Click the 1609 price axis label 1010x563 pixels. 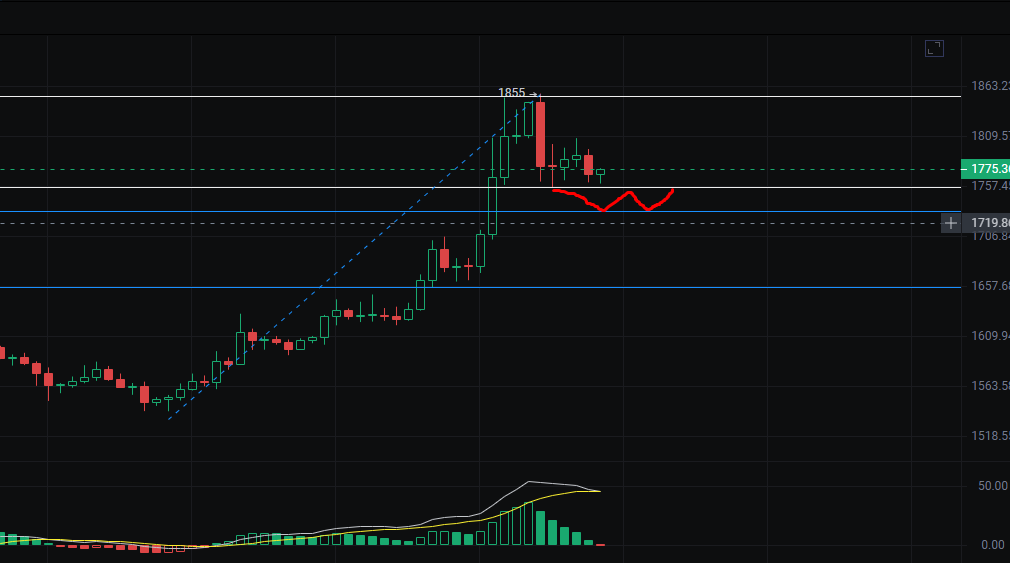pos(990,336)
